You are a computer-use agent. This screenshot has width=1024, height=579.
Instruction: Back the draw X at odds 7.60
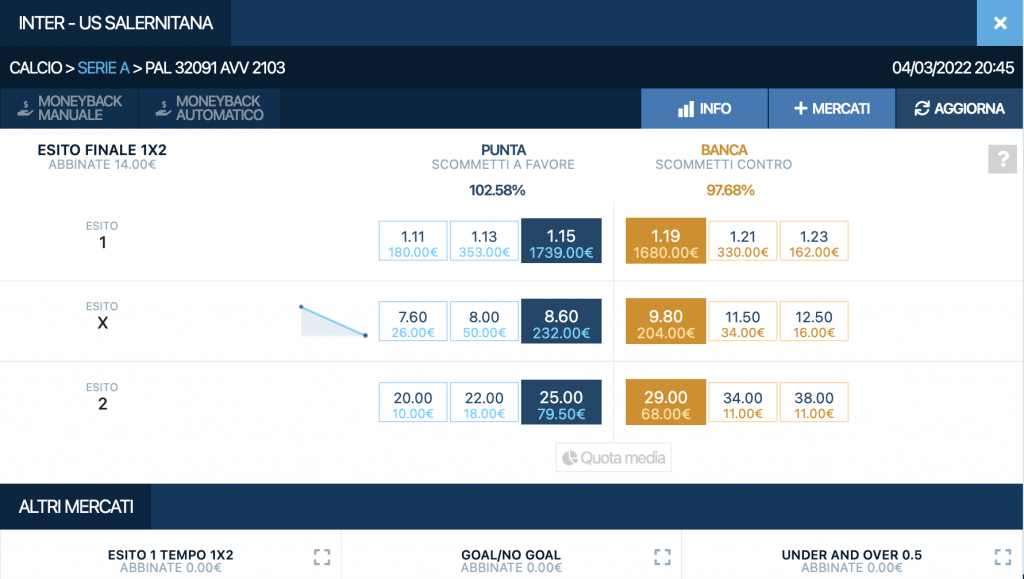(x=413, y=321)
